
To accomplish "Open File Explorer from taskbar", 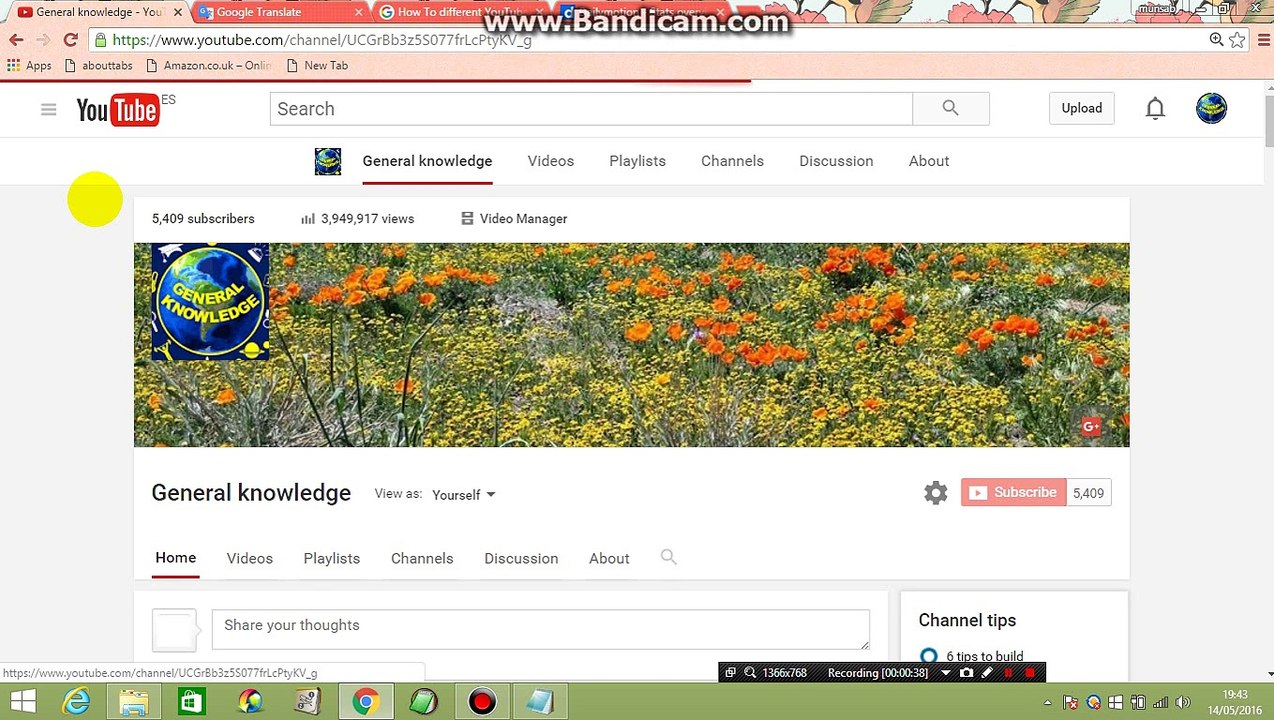I will point(134,702).
